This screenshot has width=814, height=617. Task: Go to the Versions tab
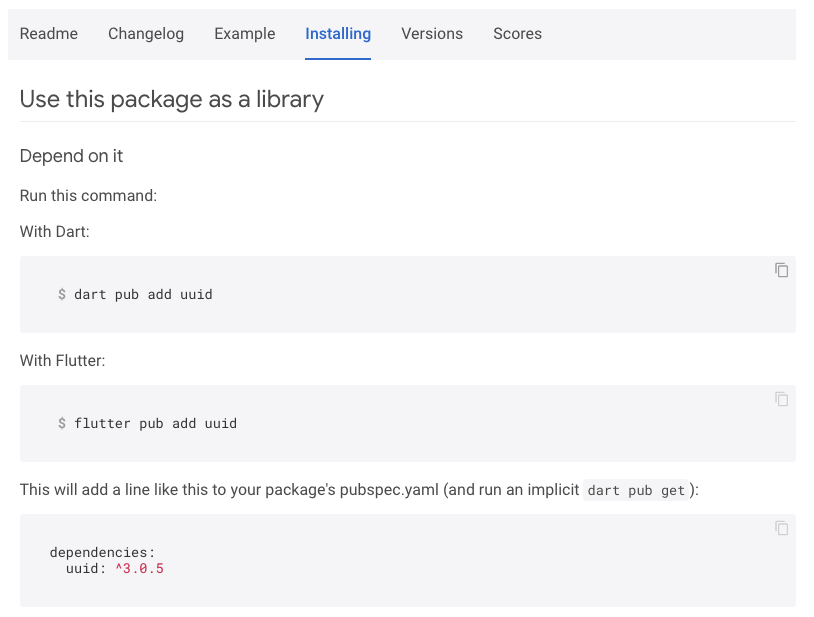pos(432,34)
